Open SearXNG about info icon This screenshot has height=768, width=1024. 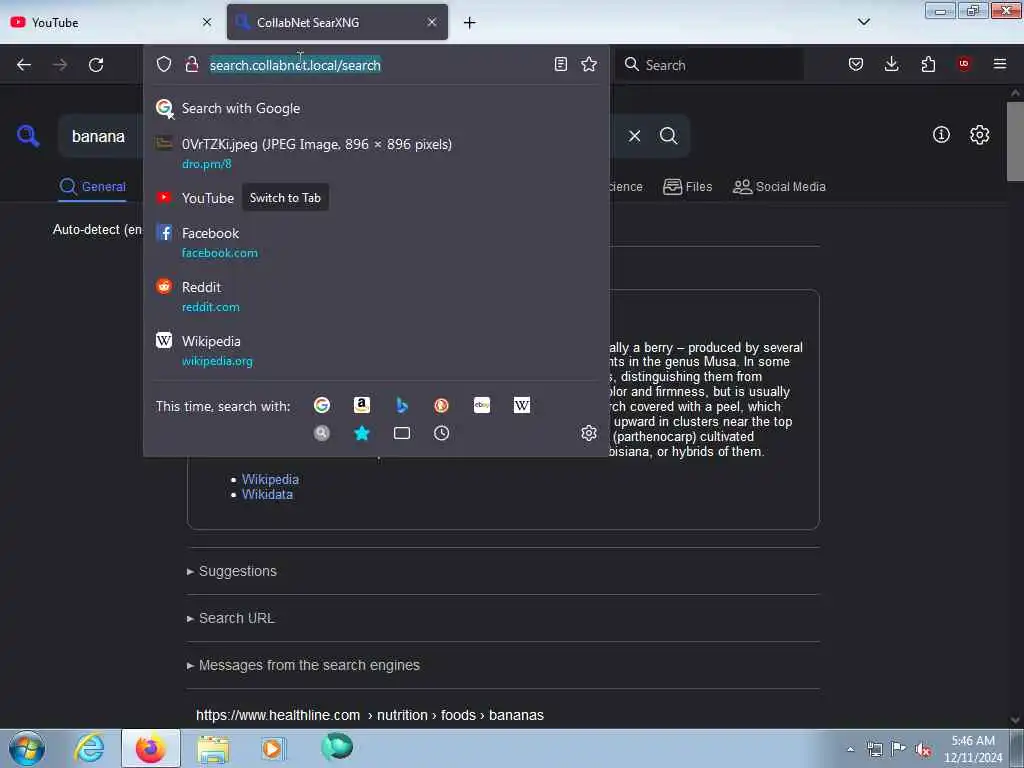941,135
